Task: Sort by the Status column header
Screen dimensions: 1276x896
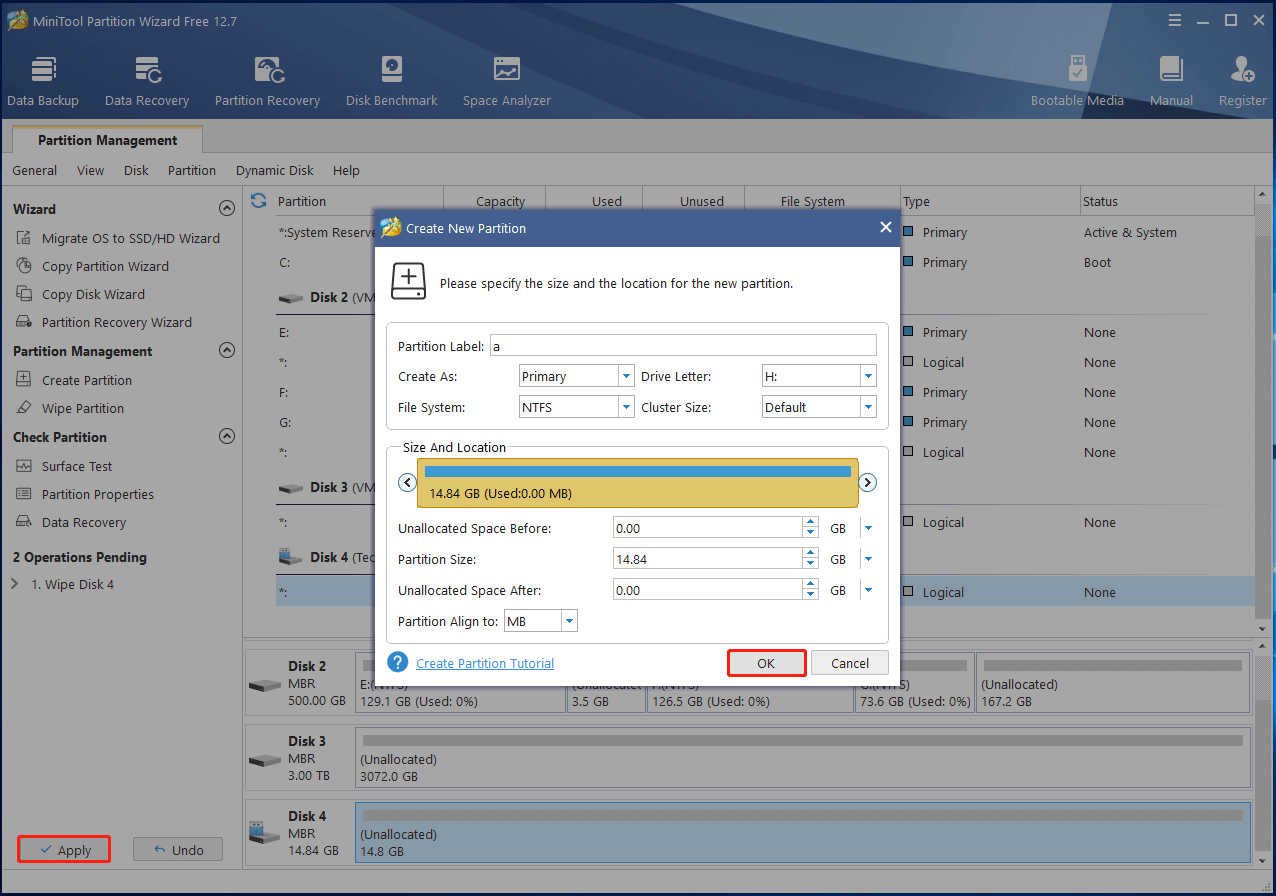Action: pos(1167,201)
